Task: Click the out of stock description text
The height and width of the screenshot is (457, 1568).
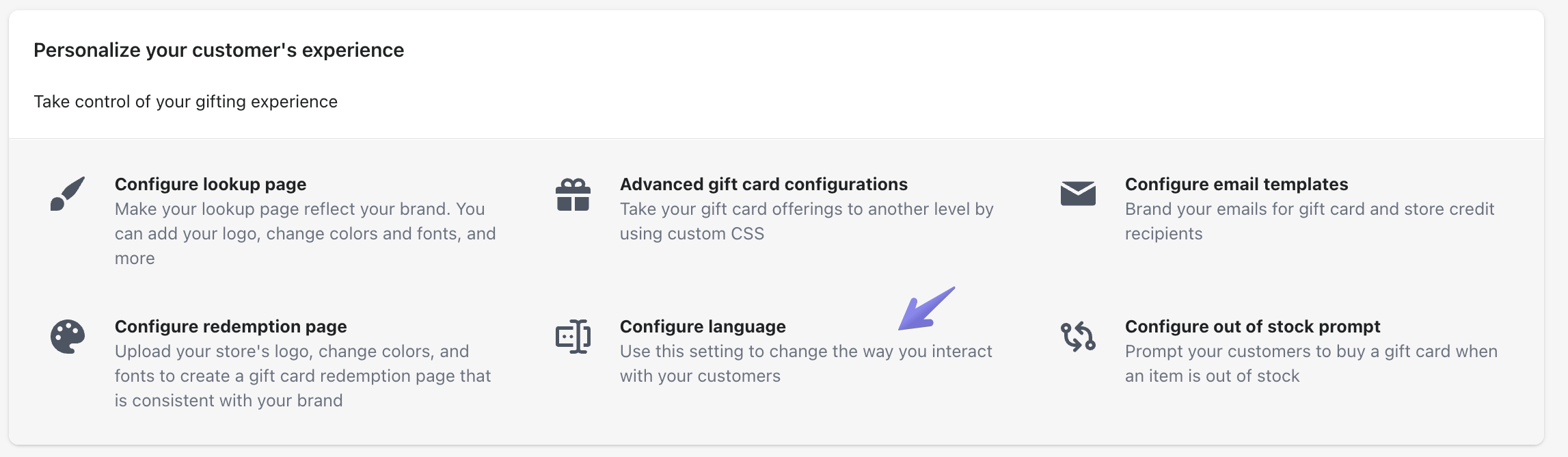Action: [1311, 363]
